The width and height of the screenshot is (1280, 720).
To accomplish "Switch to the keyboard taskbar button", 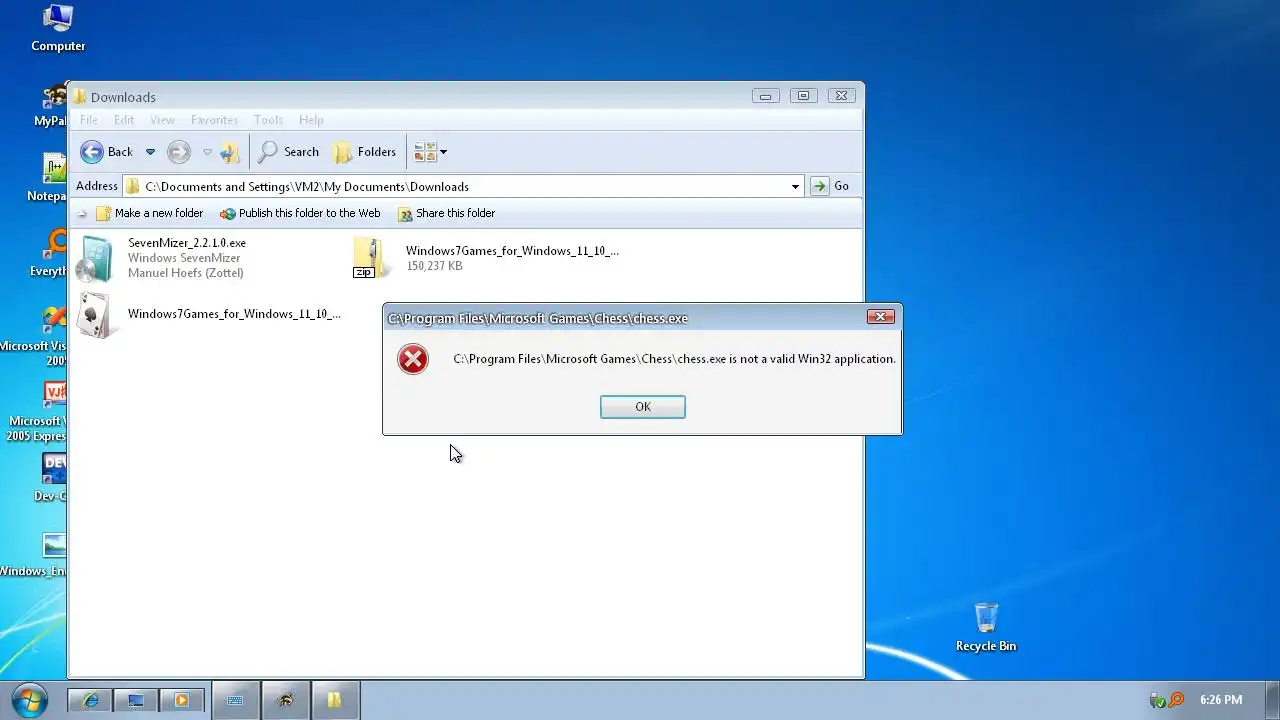I will coord(236,700).
